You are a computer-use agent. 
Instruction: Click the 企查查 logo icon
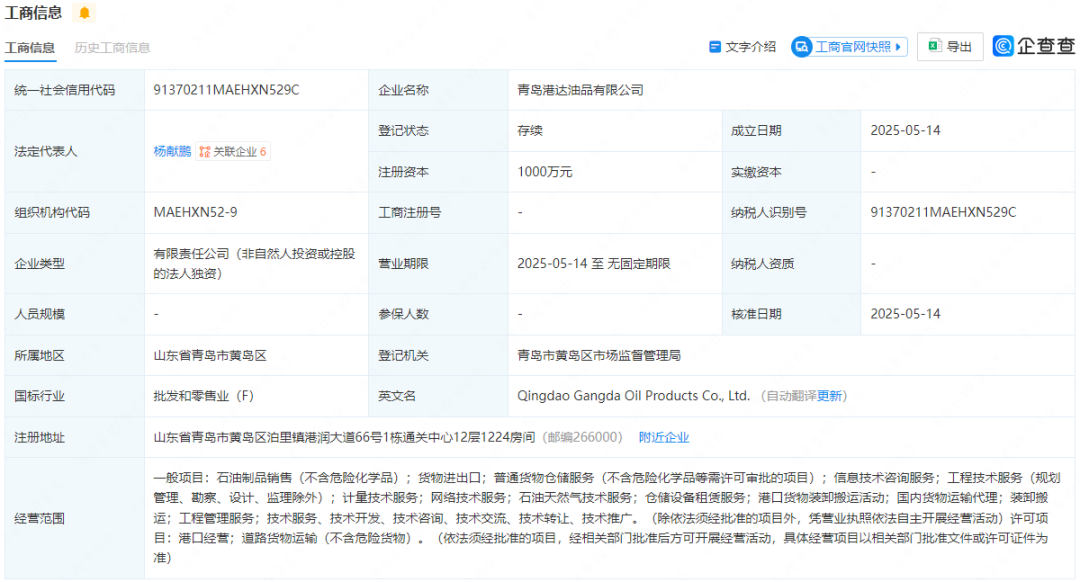1003,46
